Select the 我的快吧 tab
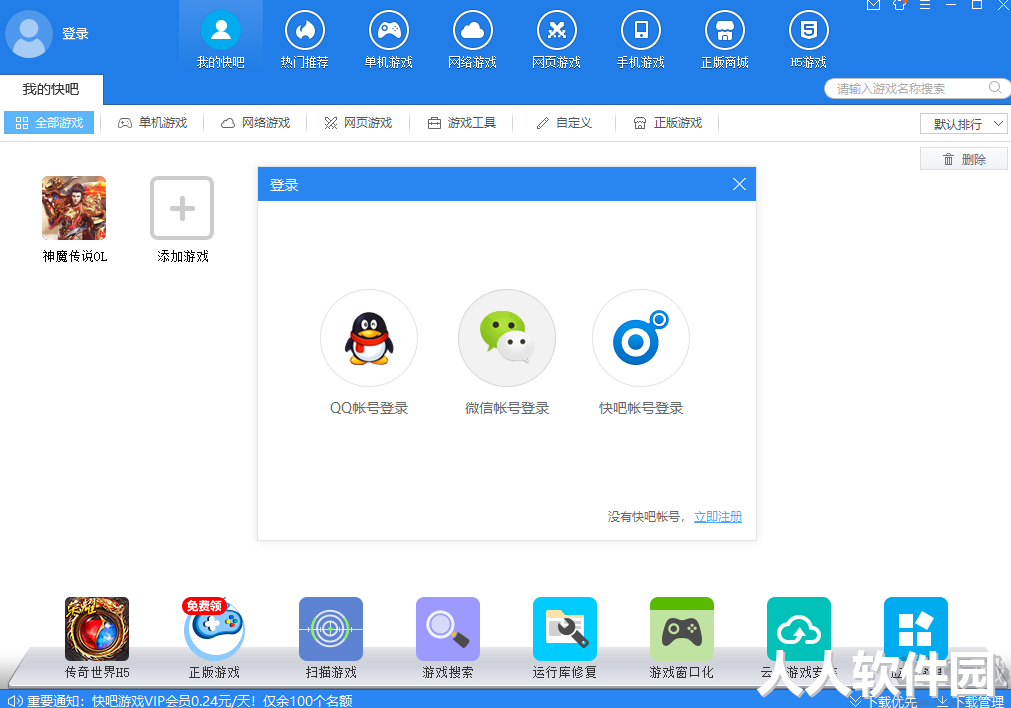This screenshot has height=708, width=1011. (51, 89)
